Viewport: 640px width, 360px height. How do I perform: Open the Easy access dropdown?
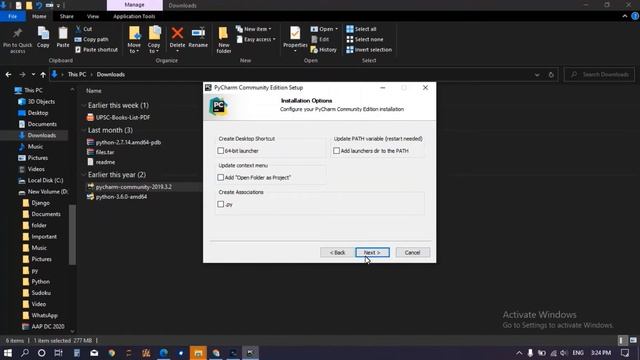256,39
